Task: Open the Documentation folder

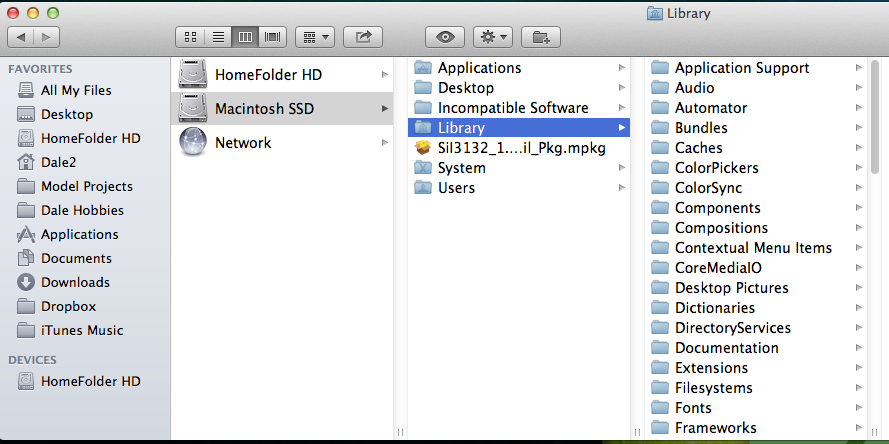Action: [756, 348]
